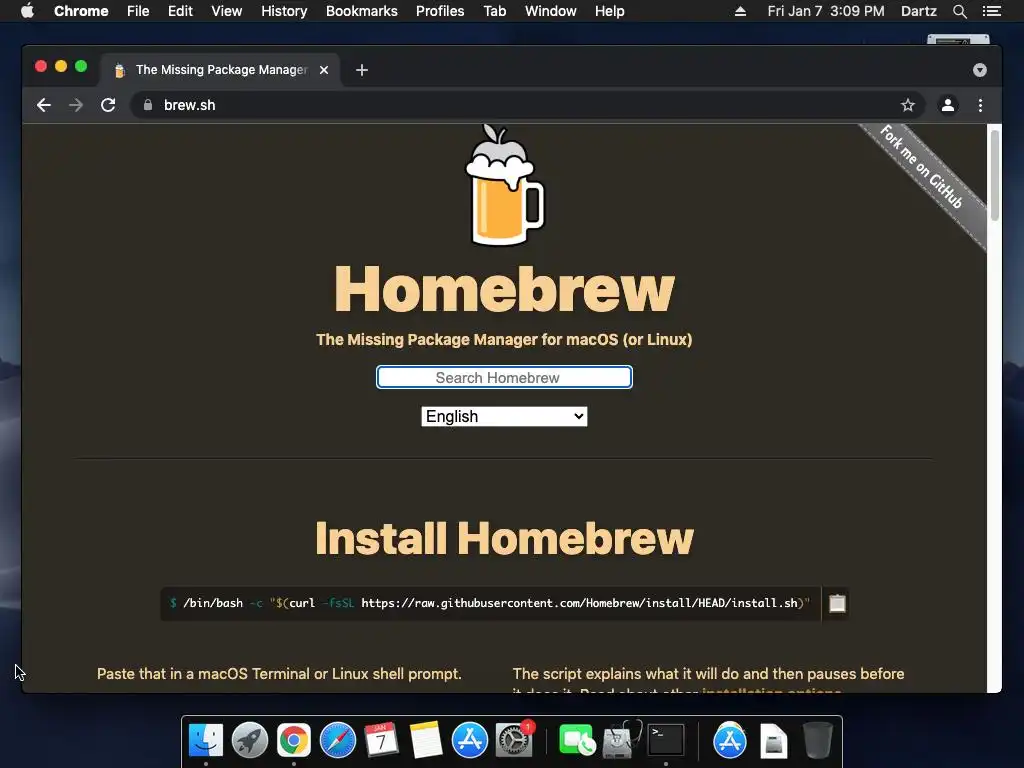Image resolution: width=1024 pixels, height=768 pixels.
Task: Open the File menu
Action: coord(138,11)
